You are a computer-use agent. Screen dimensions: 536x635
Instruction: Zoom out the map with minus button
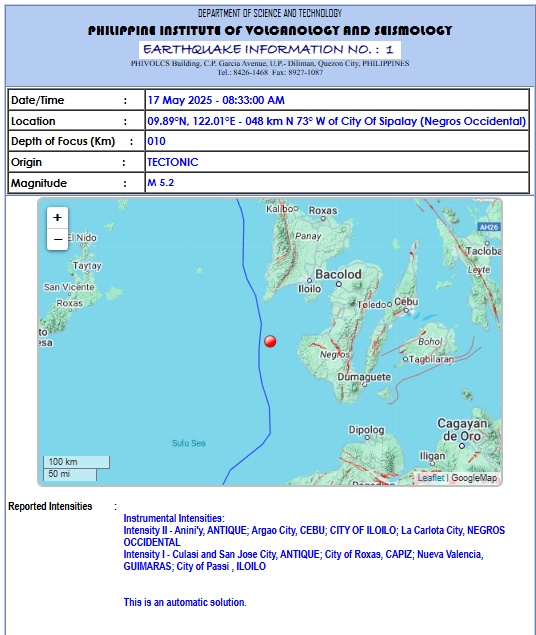pos(57,239)
